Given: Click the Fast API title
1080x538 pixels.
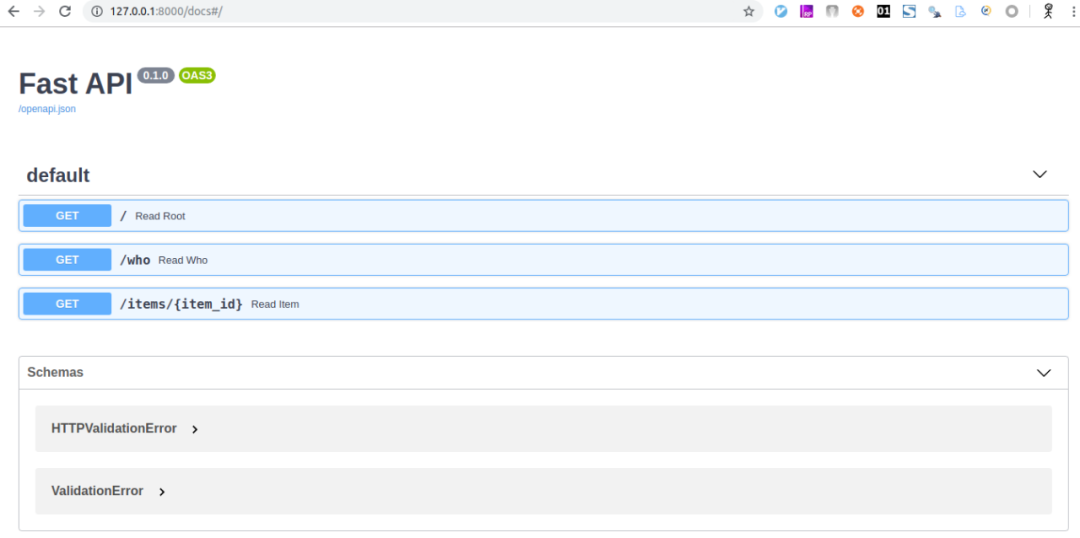Looking at the screenshot, I should 75,84.
